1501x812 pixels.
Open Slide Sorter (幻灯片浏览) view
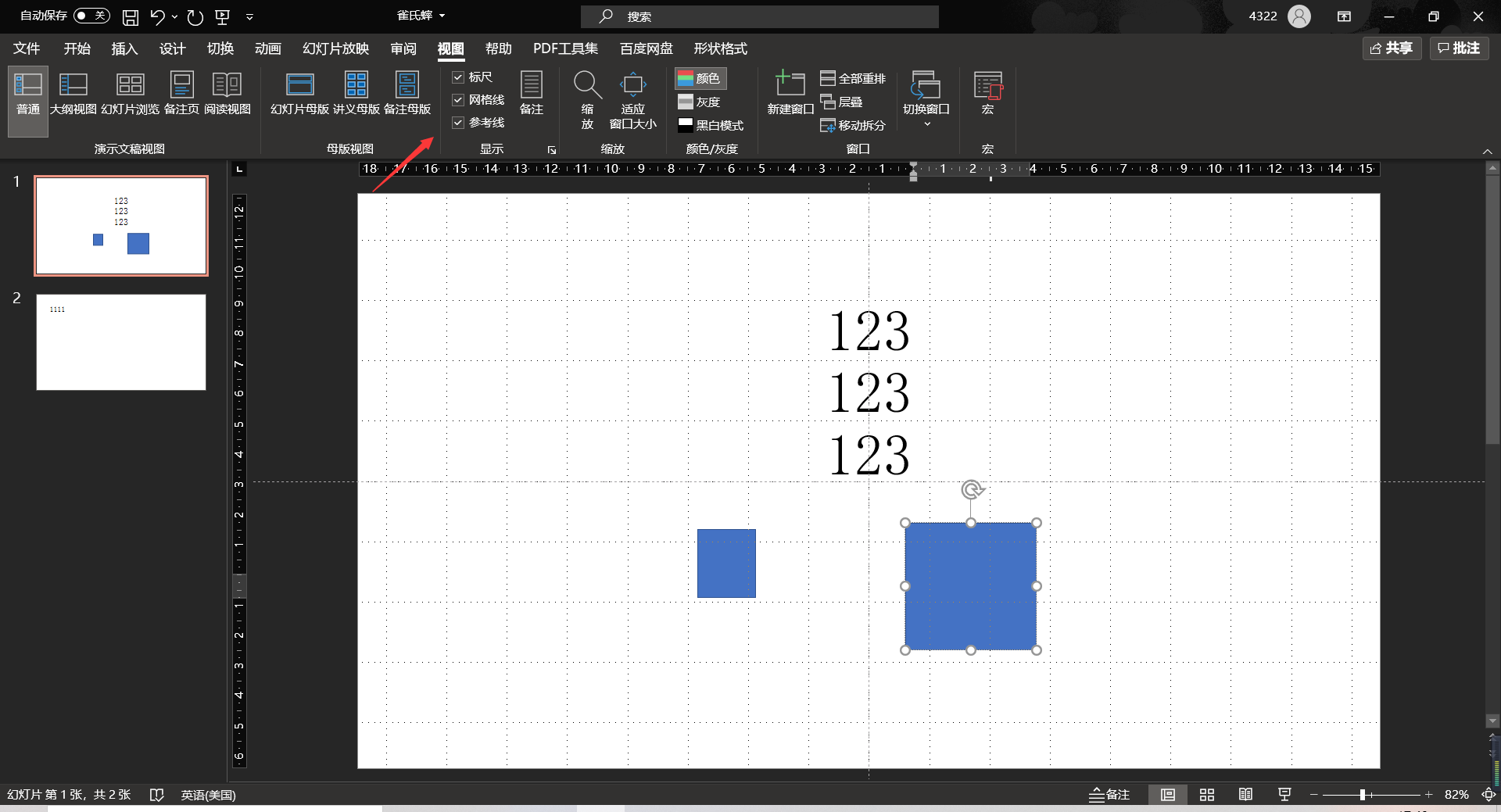(130, 95)
